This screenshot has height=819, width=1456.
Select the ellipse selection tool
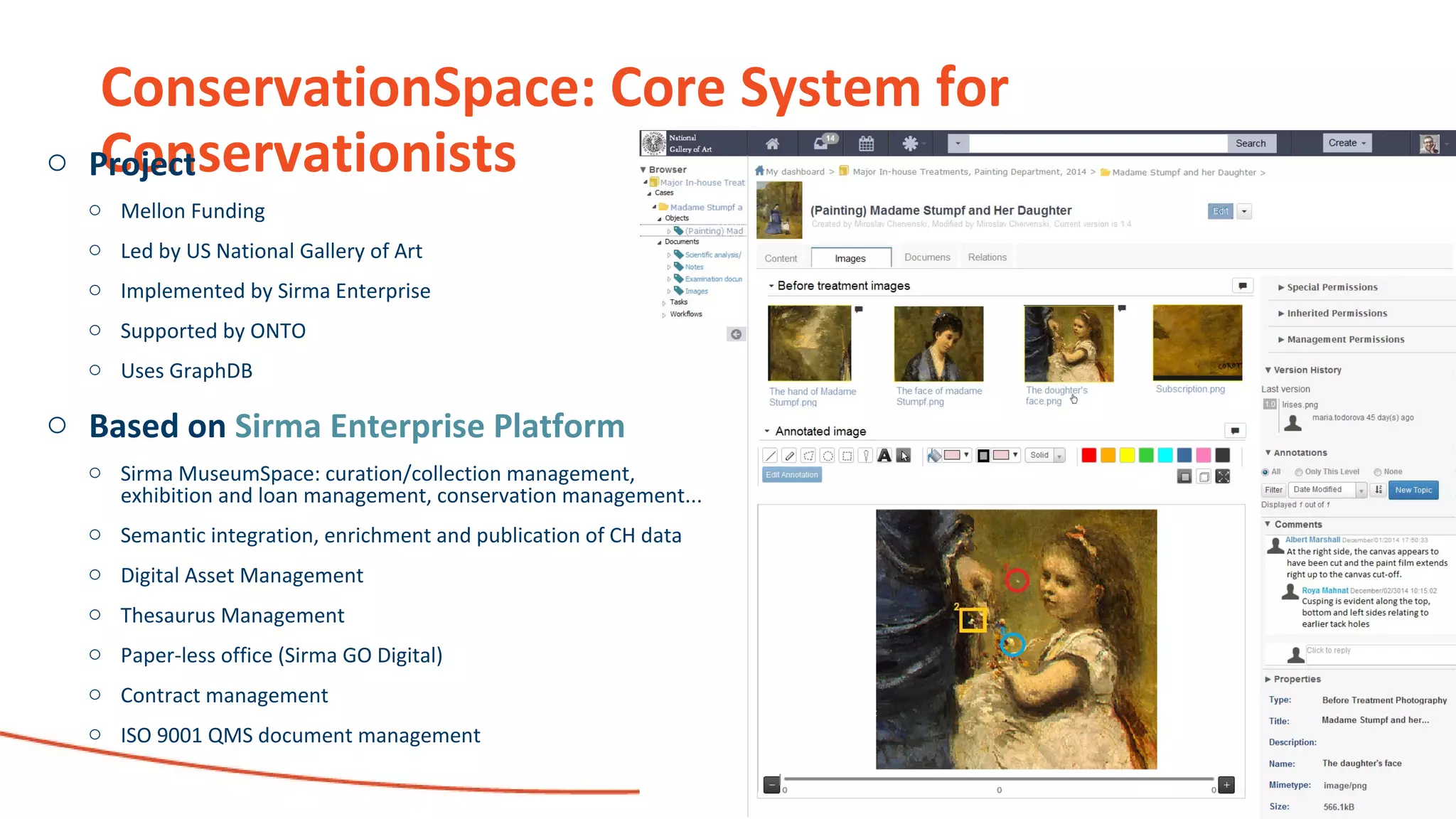click(x=828, y=456)
